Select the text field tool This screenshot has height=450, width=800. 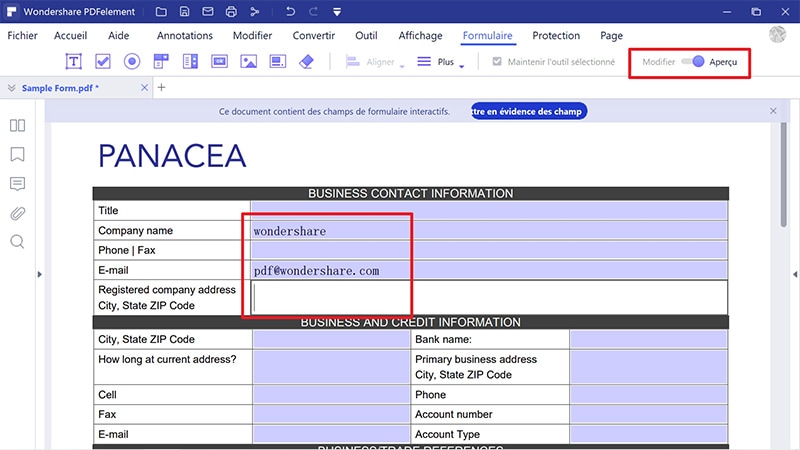click(x=73, y=61)
